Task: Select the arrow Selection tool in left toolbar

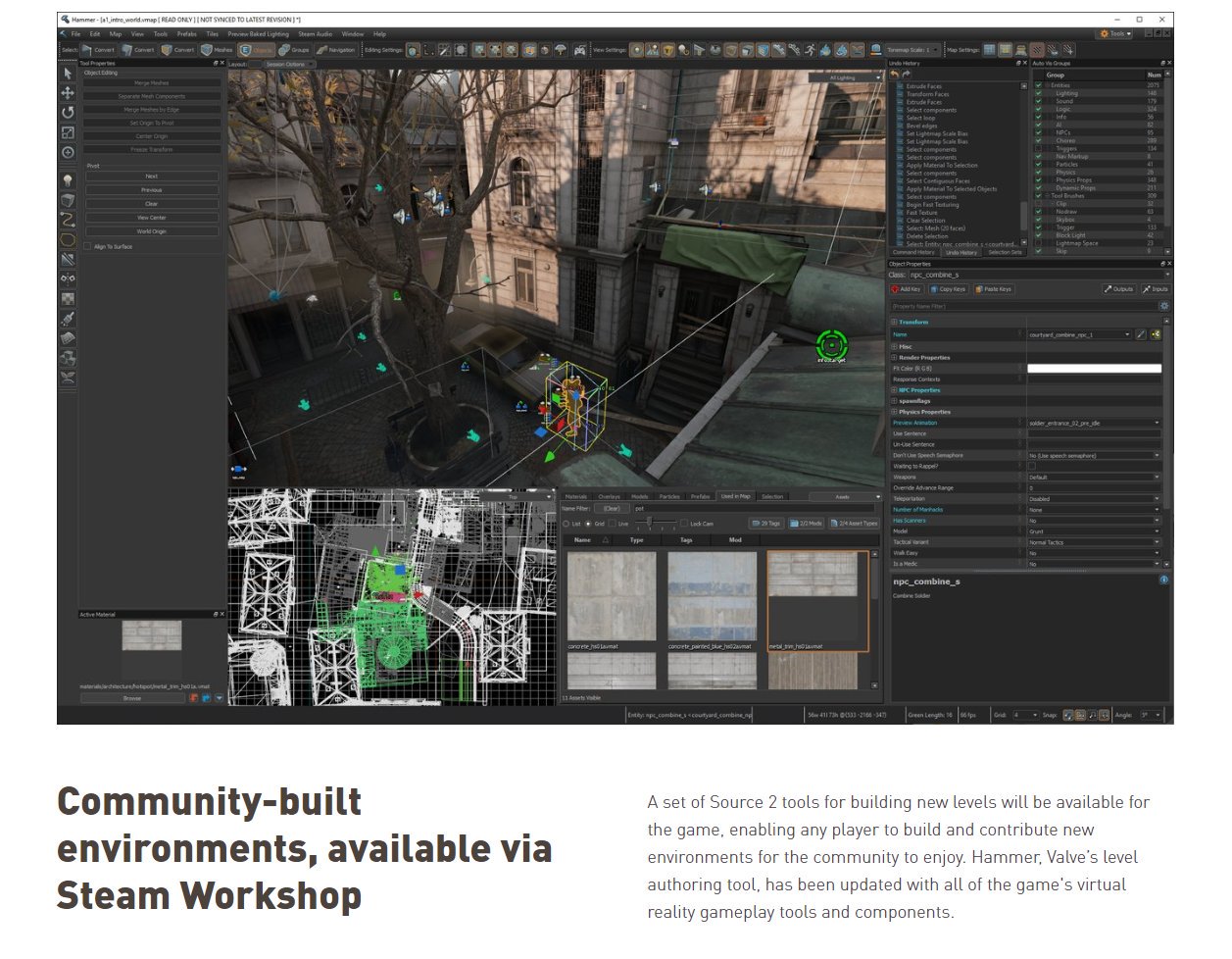Action: pos(68,74)
